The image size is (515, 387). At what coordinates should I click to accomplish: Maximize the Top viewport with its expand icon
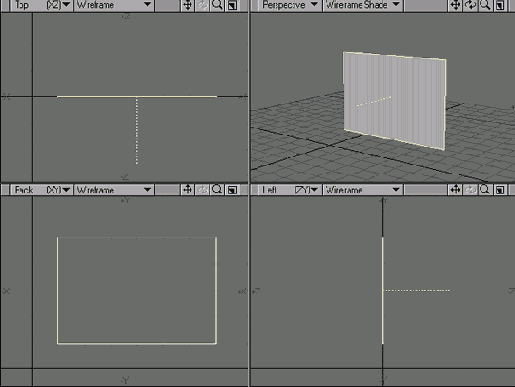232,5
